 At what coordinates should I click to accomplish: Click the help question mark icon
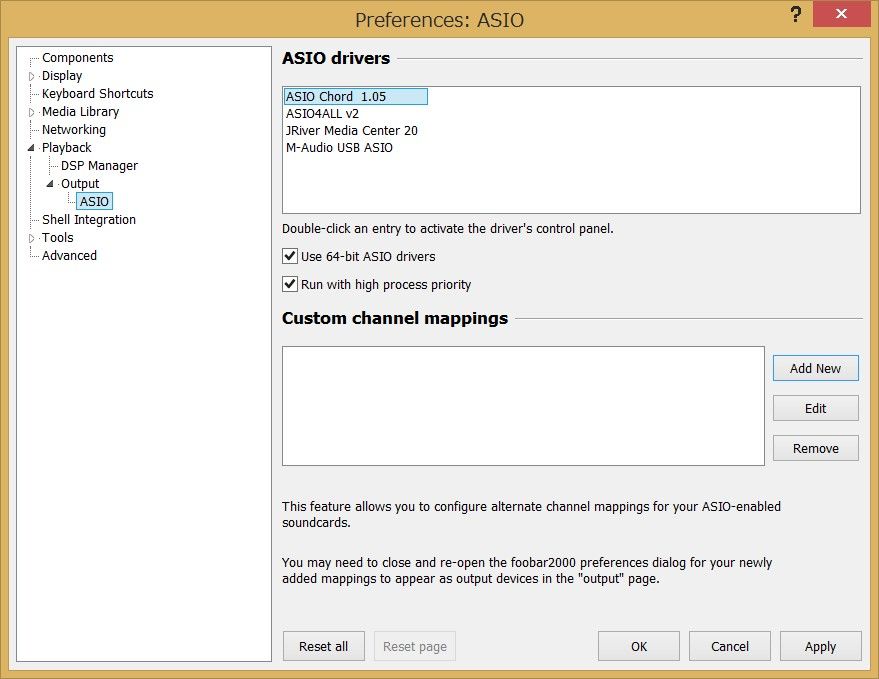click(796, 15)
